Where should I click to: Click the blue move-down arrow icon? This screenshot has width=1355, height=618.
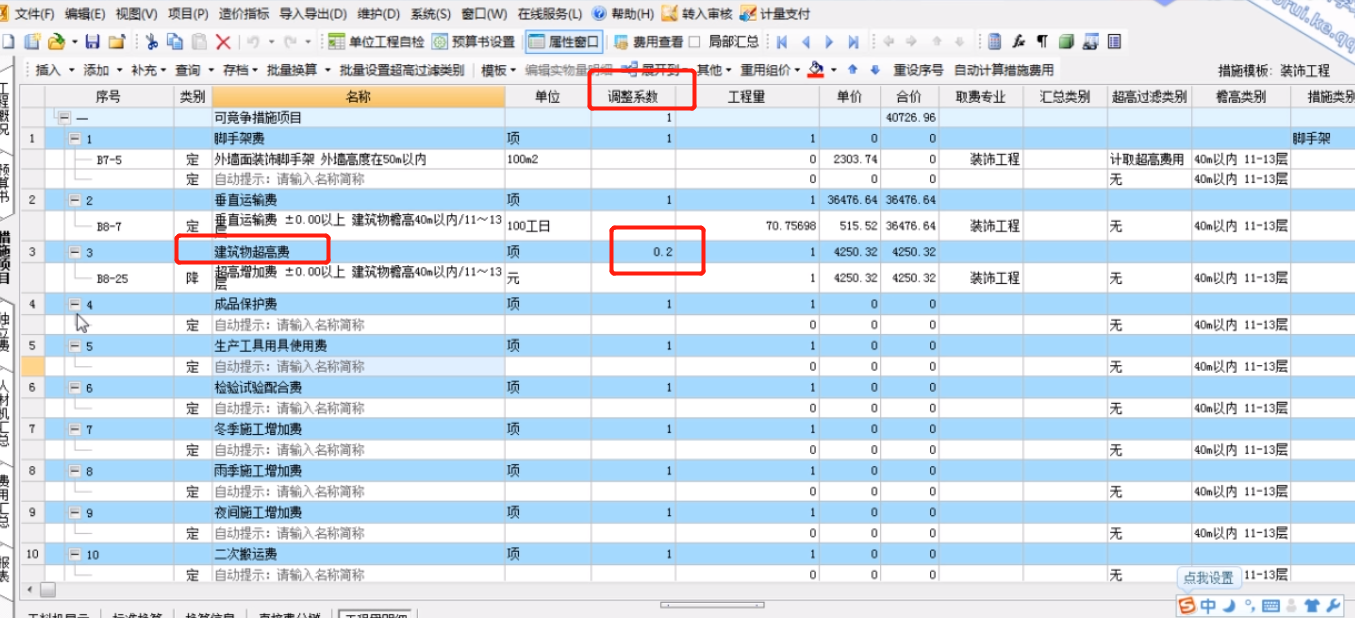(x=875, y=70)
